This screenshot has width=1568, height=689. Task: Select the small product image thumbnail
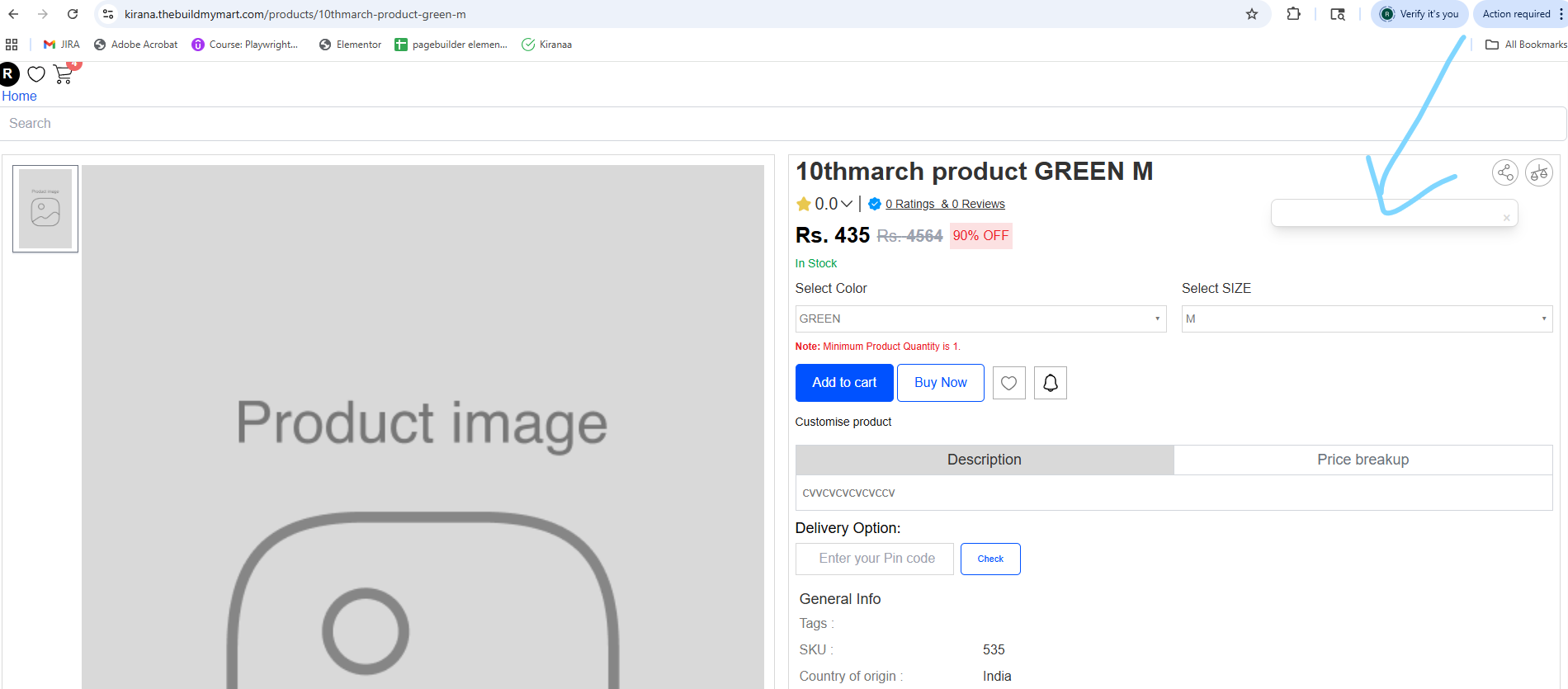tap(45, 209)
